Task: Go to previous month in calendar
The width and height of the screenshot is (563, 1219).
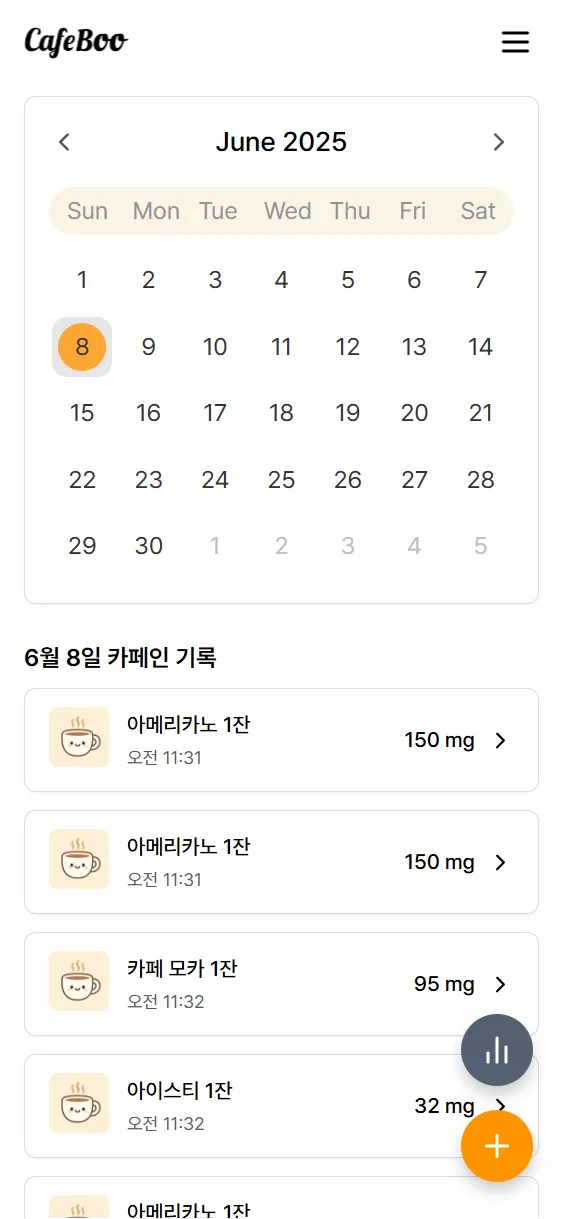Action: pyautogui.click(x=64, y=142)
